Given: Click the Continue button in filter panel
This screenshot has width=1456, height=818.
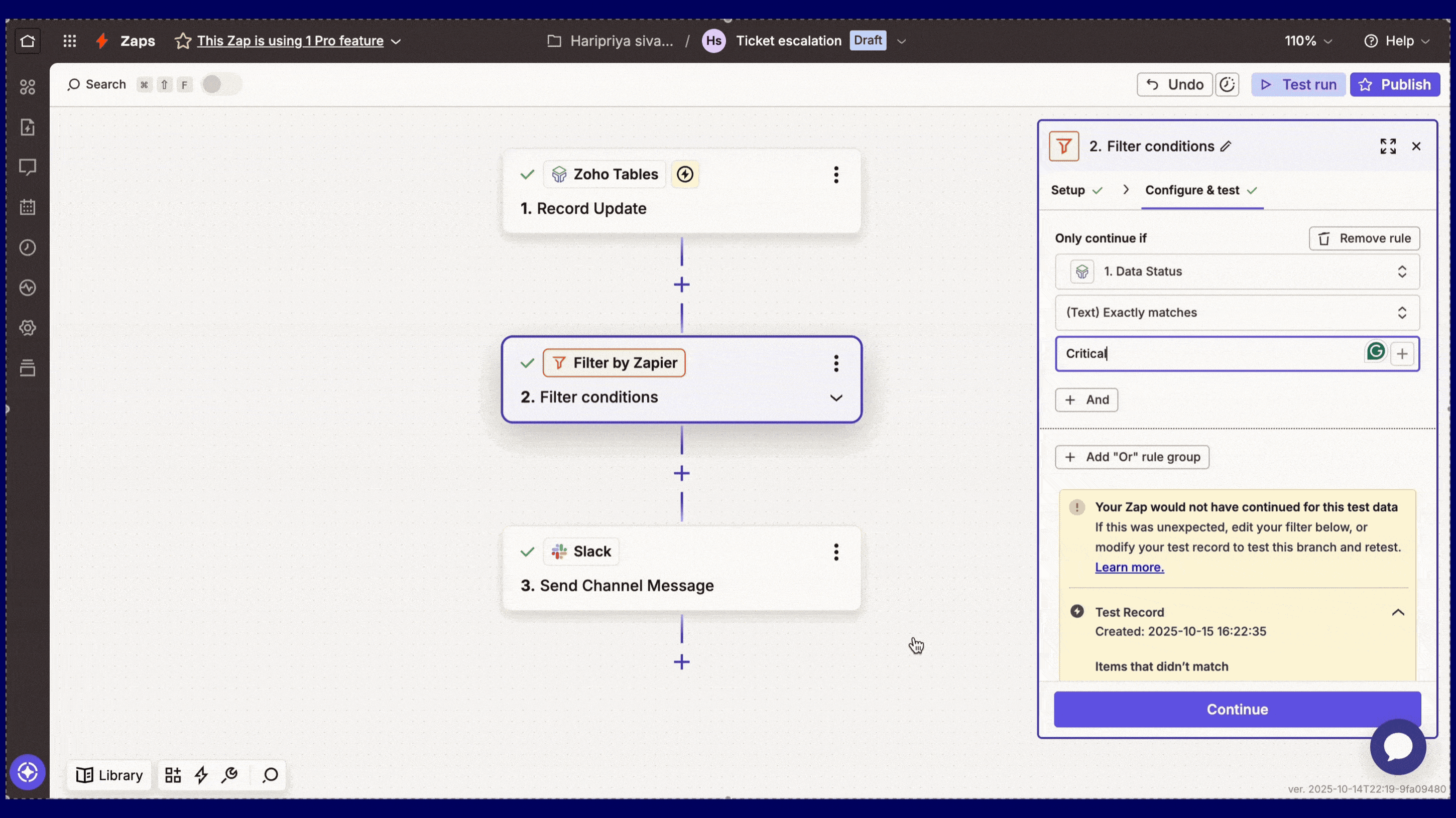Looking at the screenshot, I should 1237,709.
